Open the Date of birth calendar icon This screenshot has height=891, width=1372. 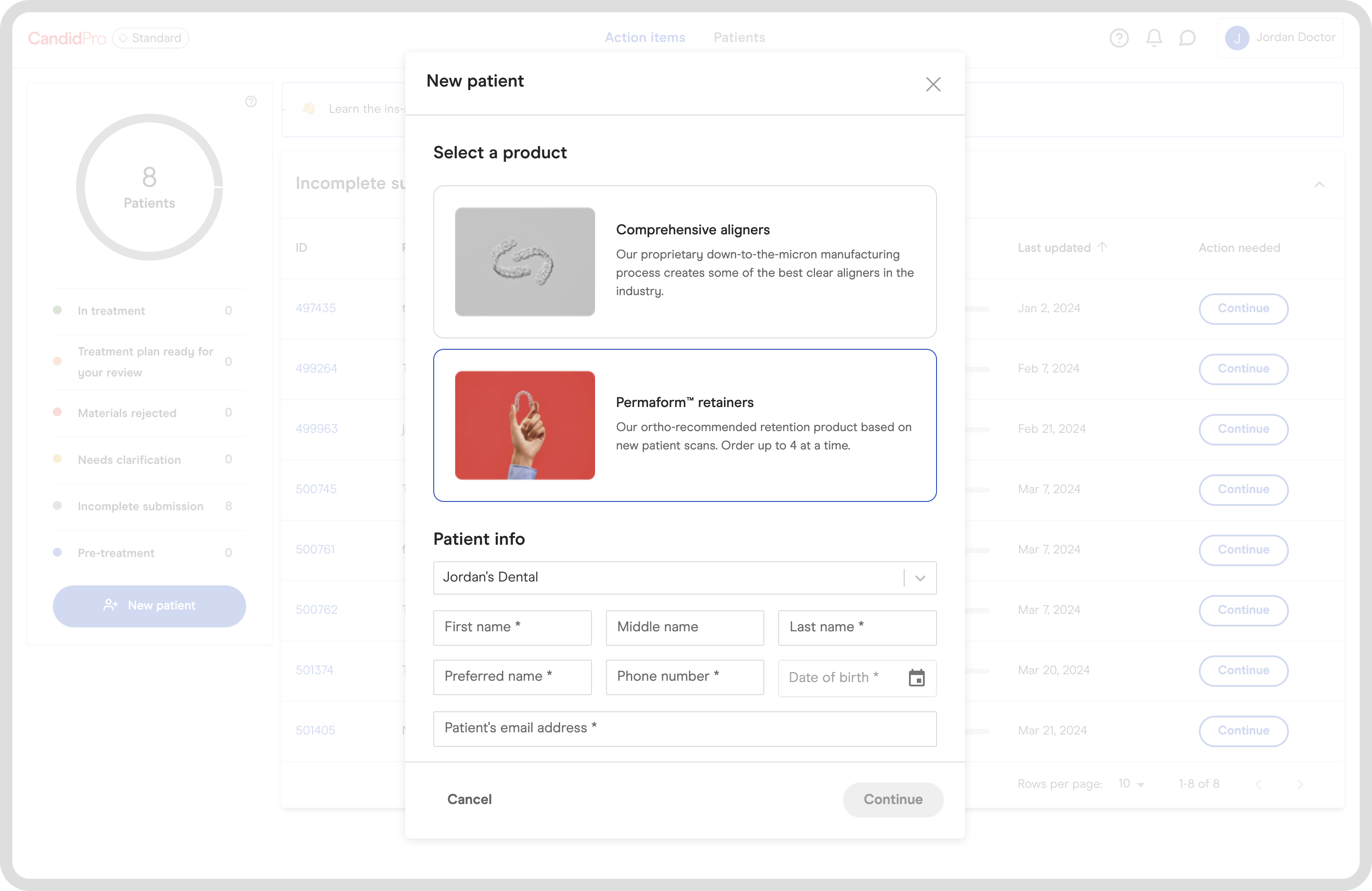coord(916,679)
